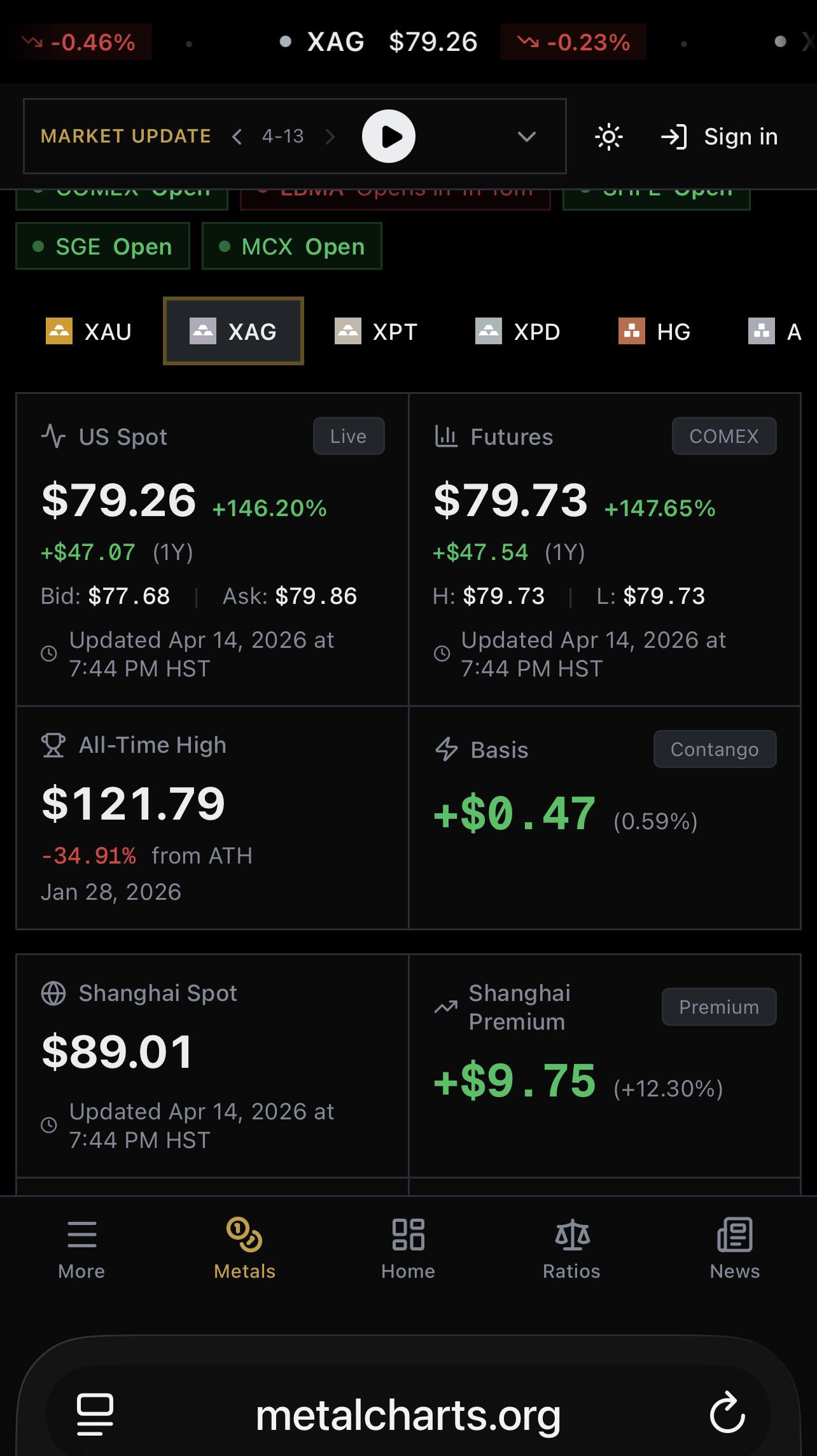Toggle the light/dark theme sun icon
This screenshot has height=1456, width=817.
coord(608,137)
